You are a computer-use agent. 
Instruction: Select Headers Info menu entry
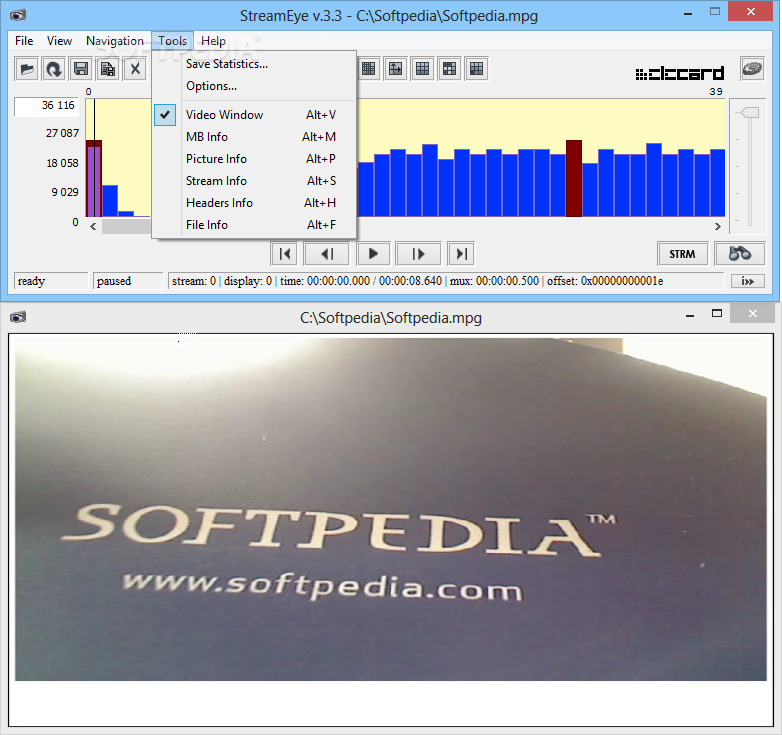[254, 202]
